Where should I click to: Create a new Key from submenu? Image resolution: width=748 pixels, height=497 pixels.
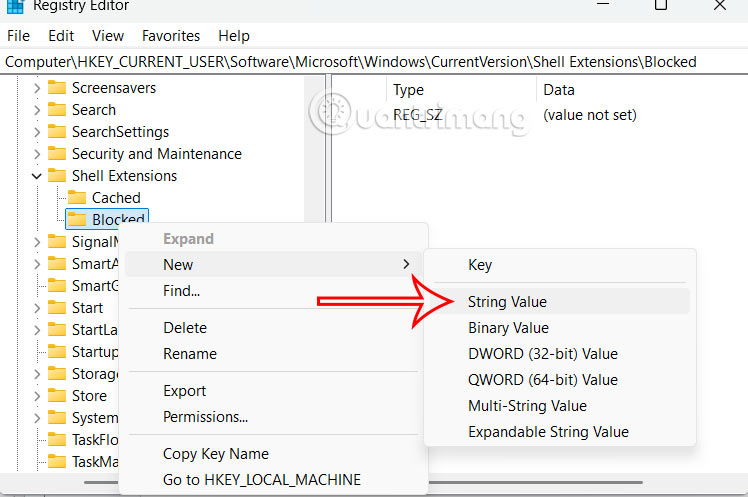coord(559,264)
